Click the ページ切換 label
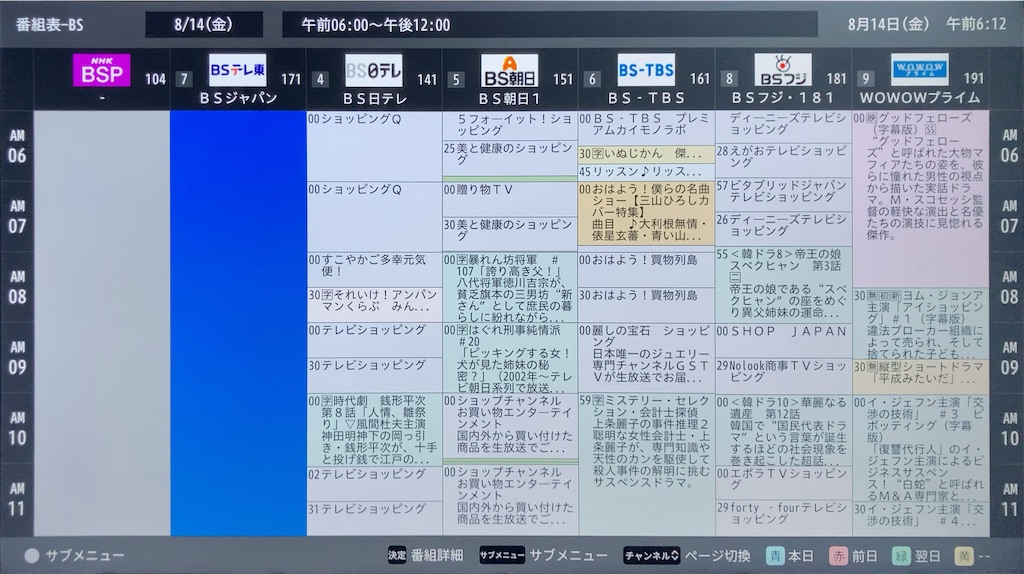This screenshot has width=1024, height=574. [x=717, y=556]
